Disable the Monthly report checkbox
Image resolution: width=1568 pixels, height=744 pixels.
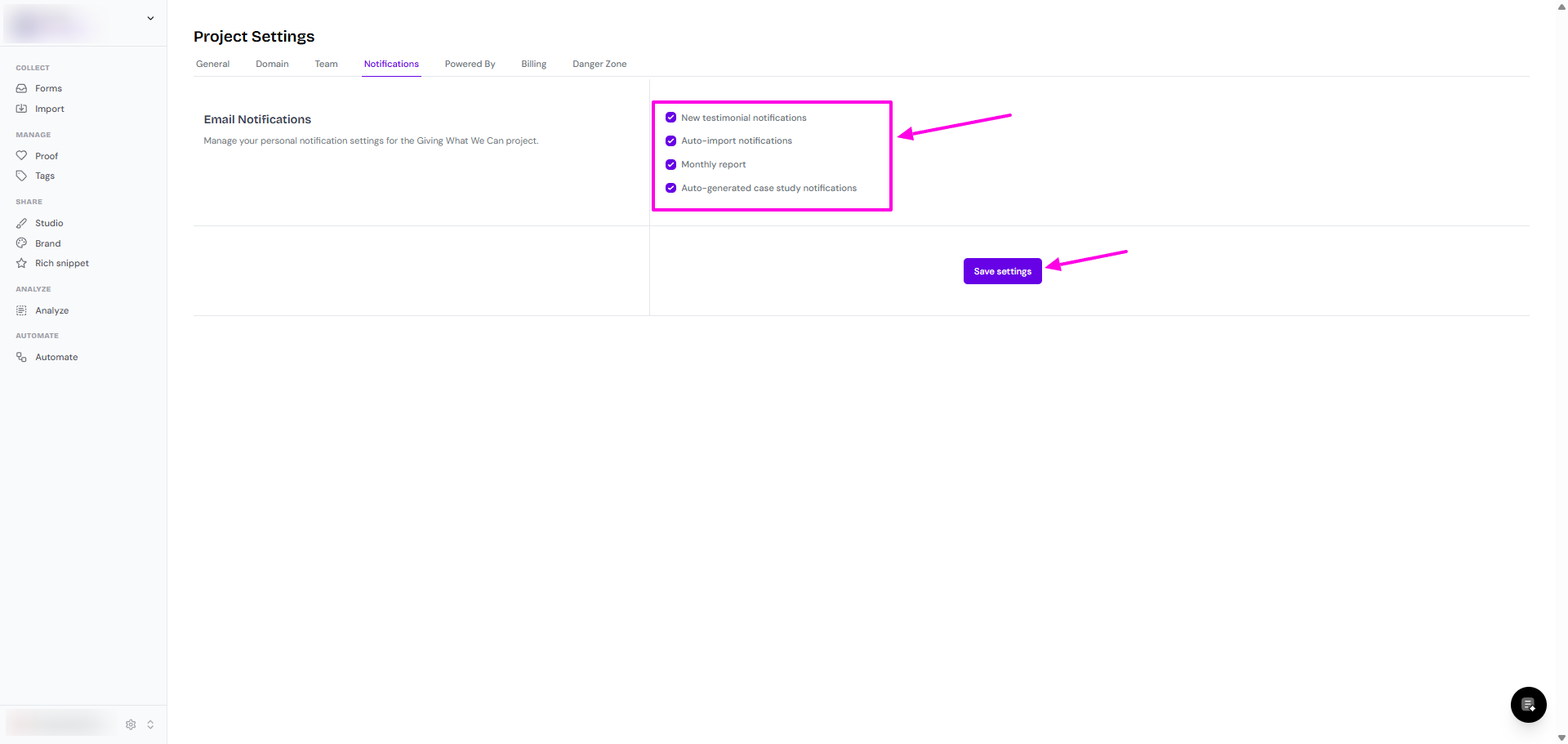pos(670,164)
